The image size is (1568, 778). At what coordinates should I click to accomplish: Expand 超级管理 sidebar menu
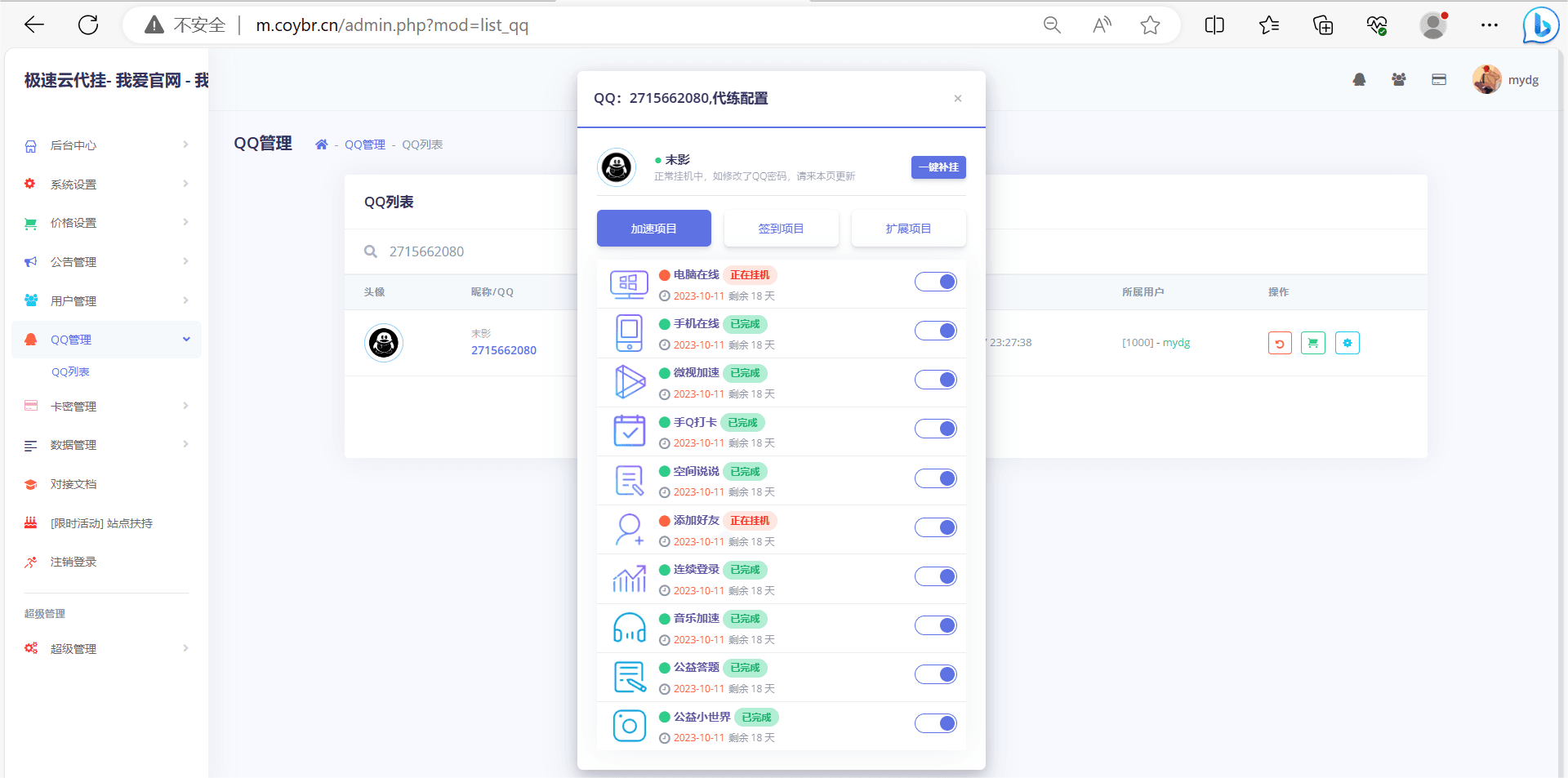[106, 649]
